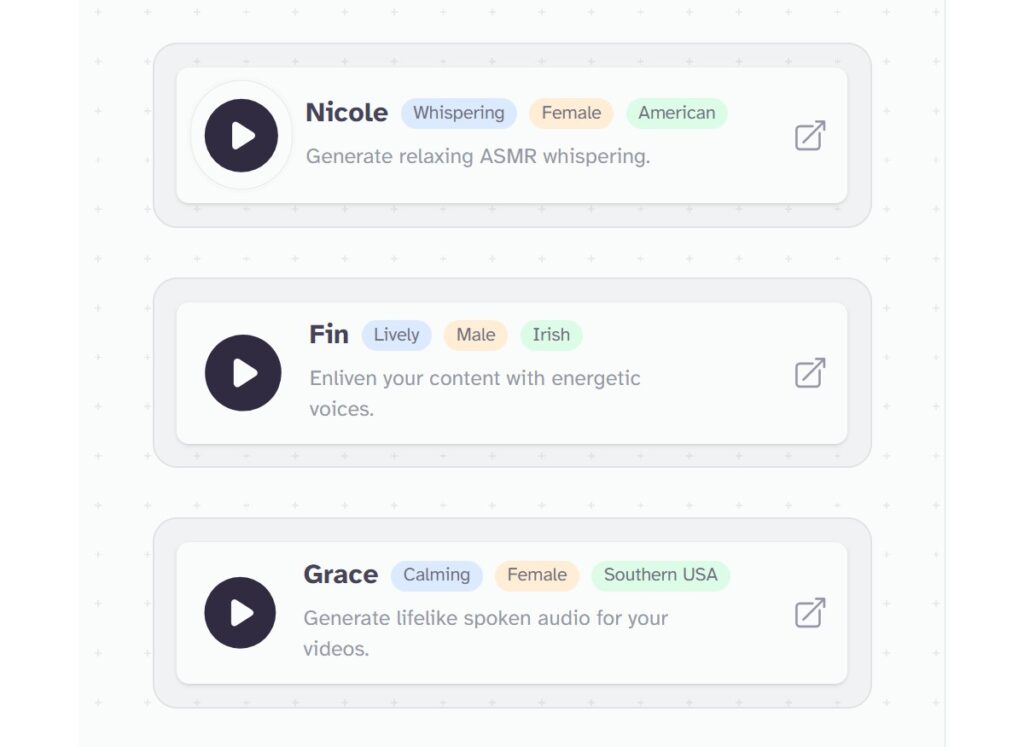The width and height of the screenshot is (1024, 747).
Task: Select the Irish tag on Fin's card
Action: pyautogui.click(x=551, y=335)
